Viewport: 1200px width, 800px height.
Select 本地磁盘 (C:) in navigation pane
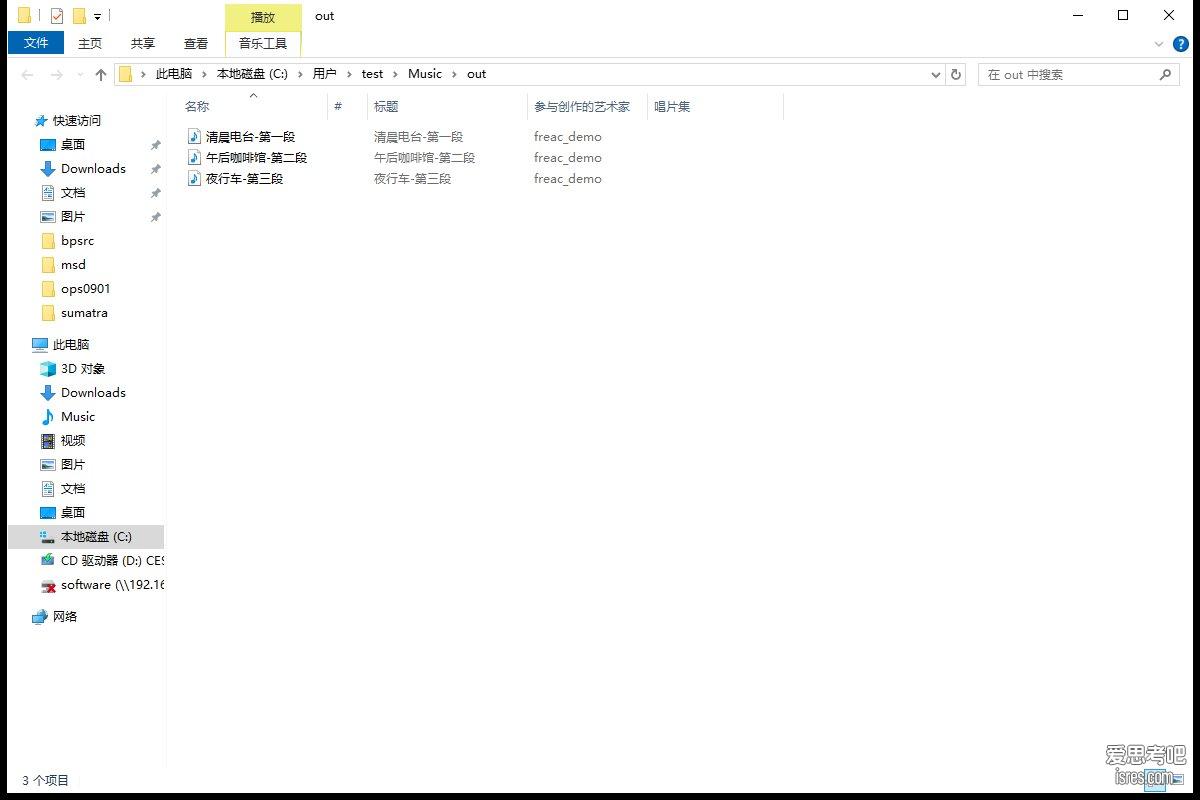point(86,536)
